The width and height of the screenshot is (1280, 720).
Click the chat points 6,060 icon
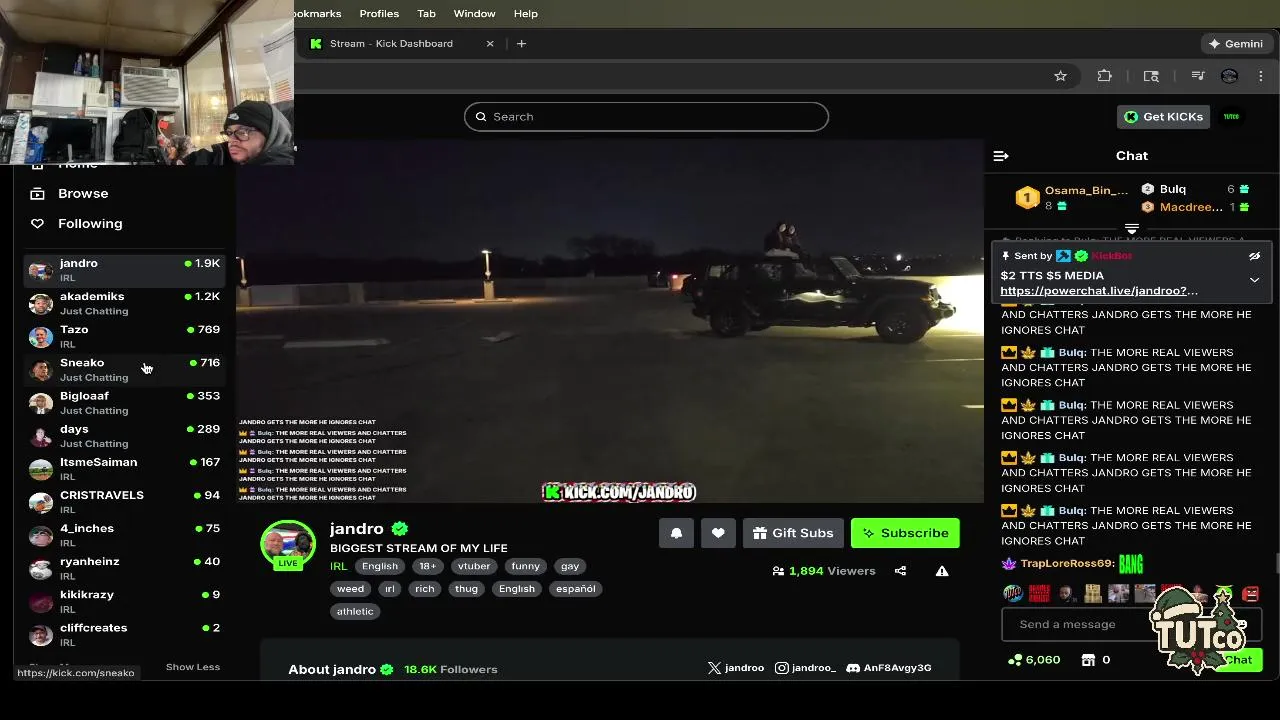(1015, 660)
